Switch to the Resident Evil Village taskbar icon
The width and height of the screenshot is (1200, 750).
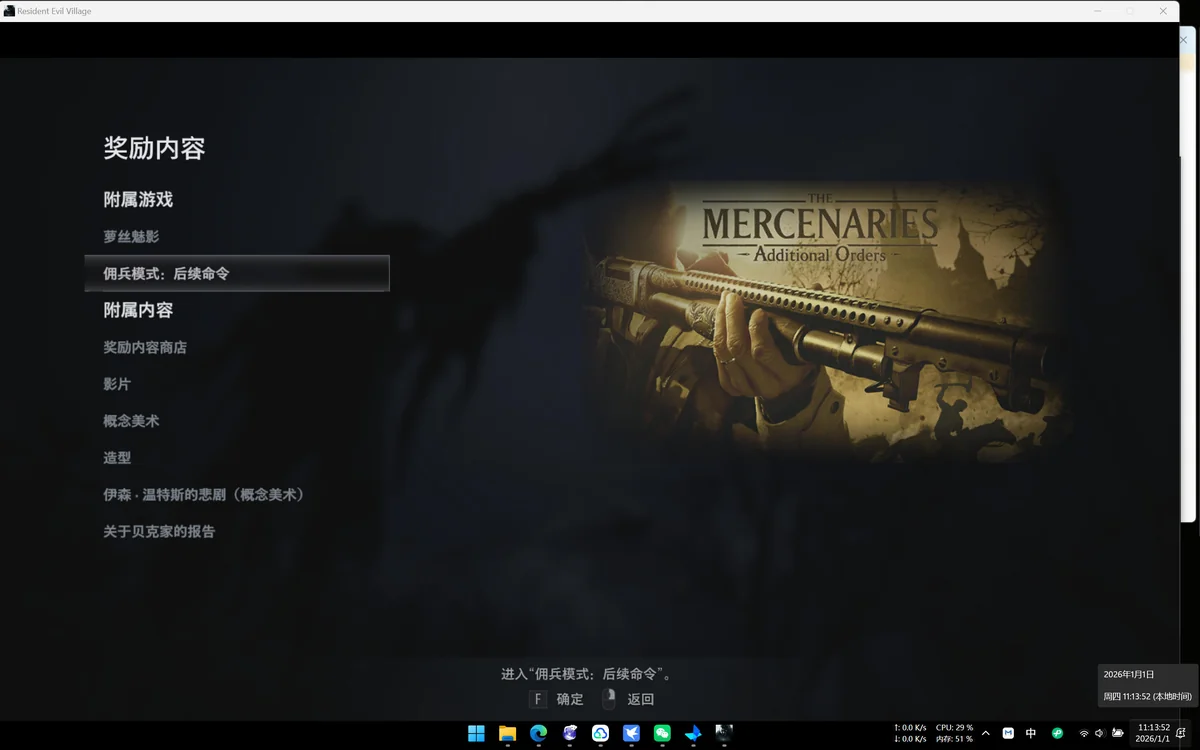click(x=724, y=733)
